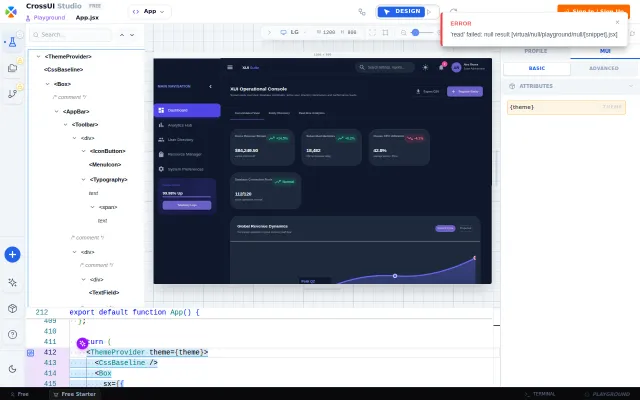Toggle the preview sun theme icon
640x400 pixels.
(425, 68)
